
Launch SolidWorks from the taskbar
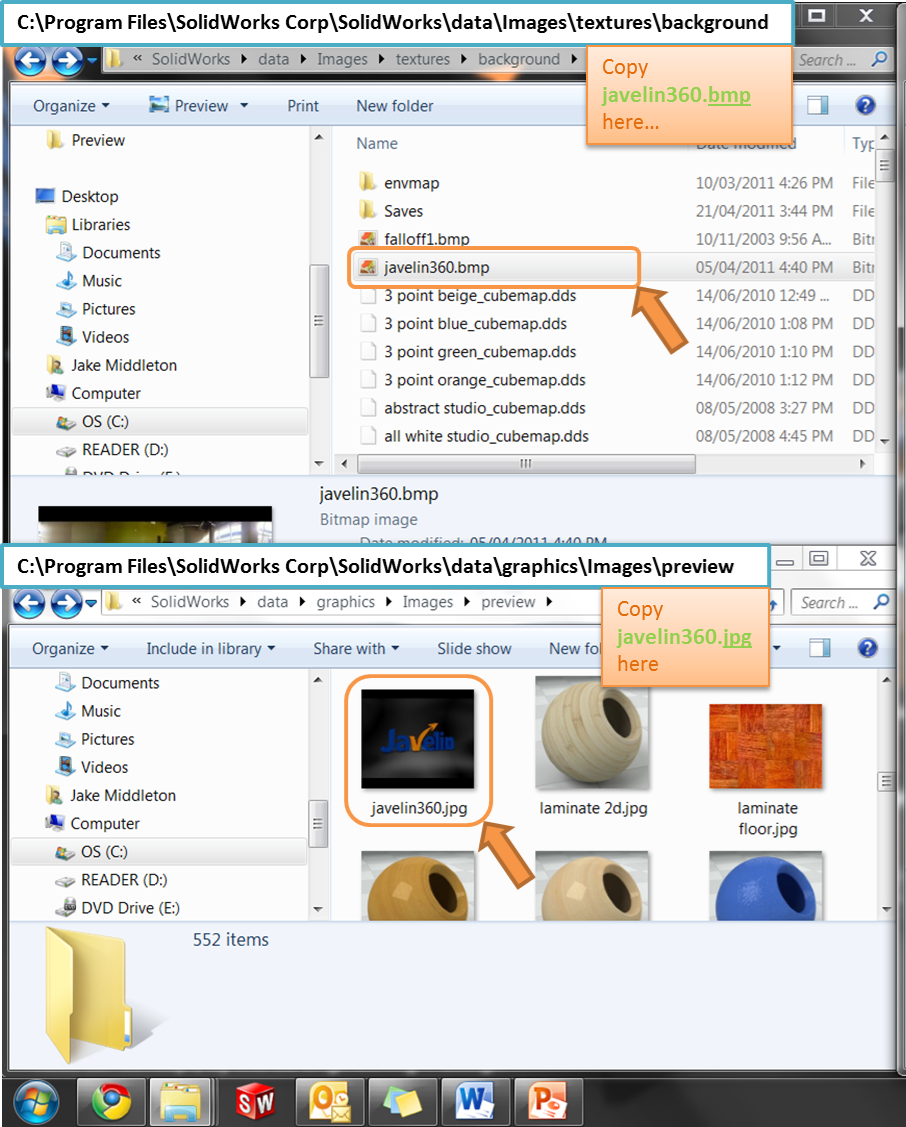(x=255, y=1102)
